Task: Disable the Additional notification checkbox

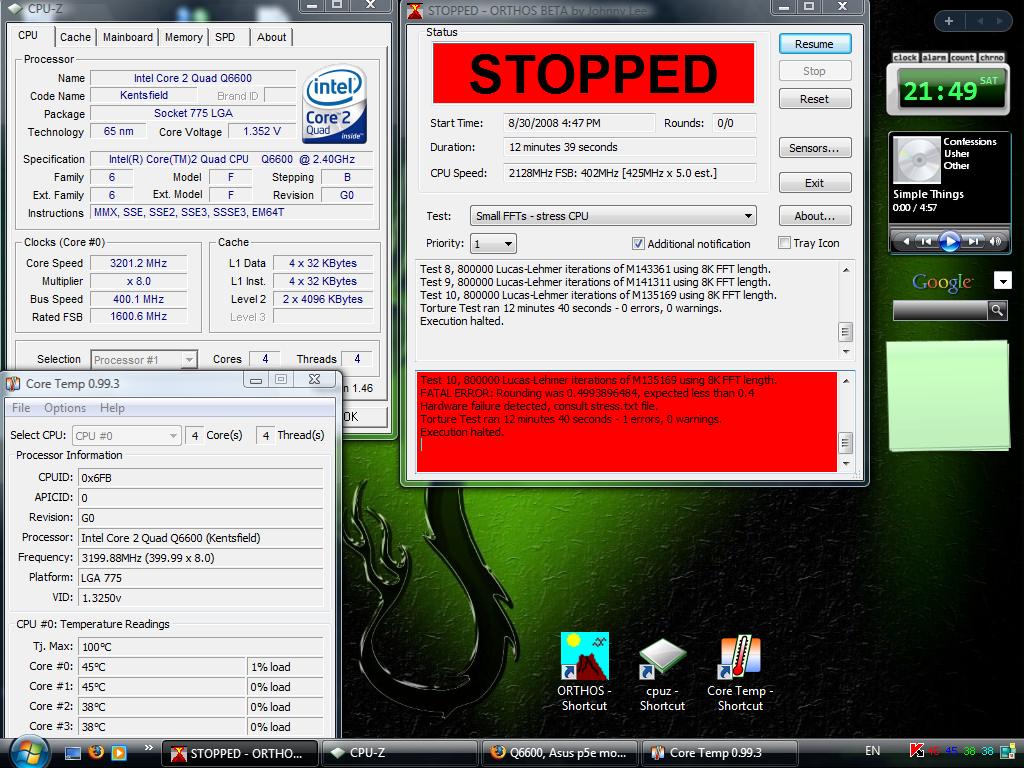Action: point(638,244)
